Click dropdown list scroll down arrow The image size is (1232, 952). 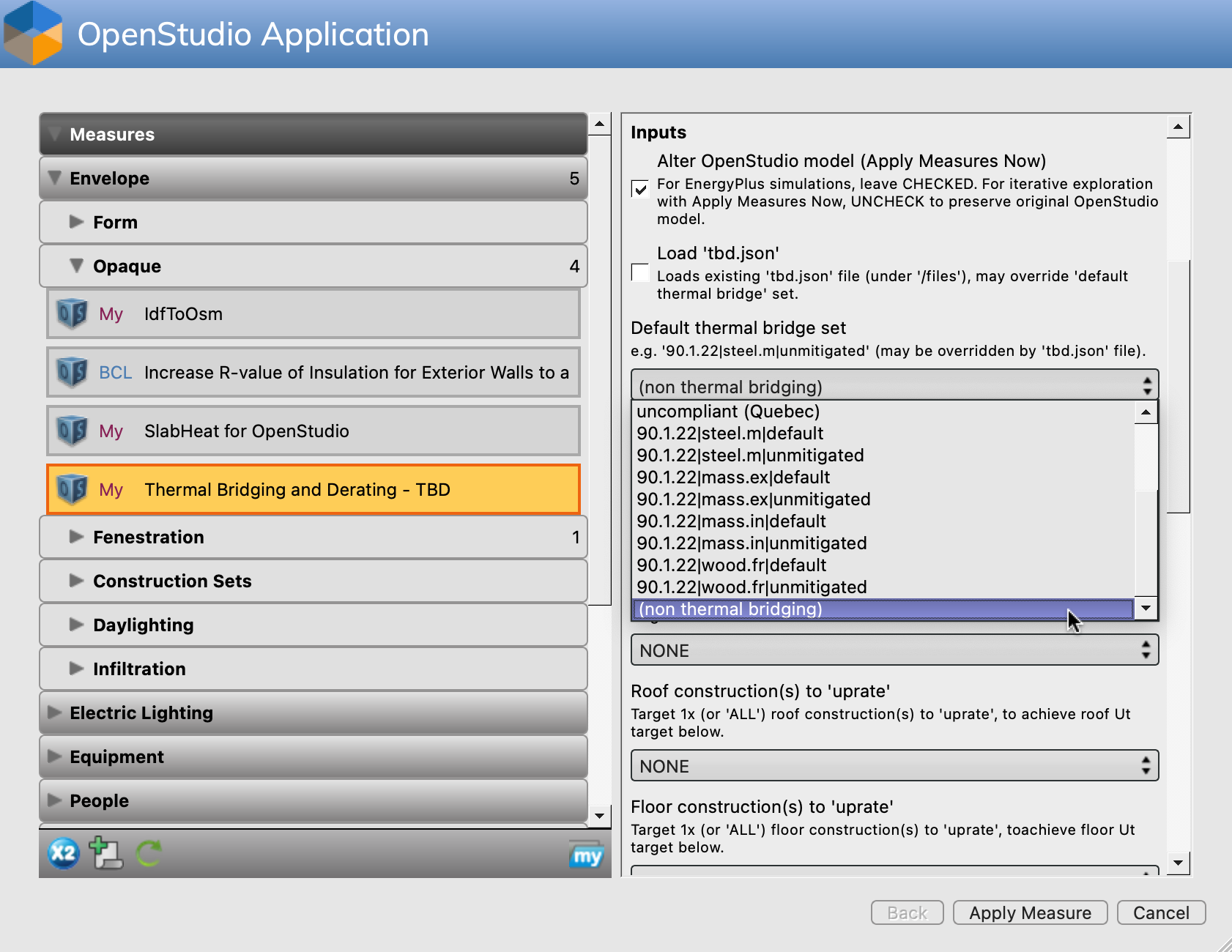(1146, 608)
